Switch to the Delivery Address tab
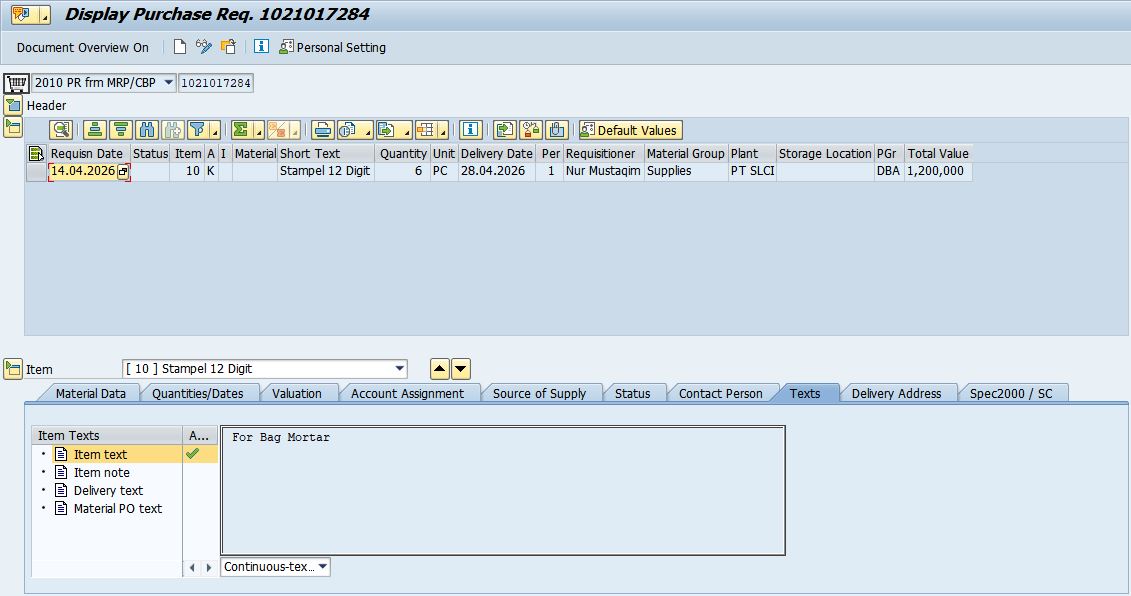The width and height of the screenshot is (1131, 596). 896,394
